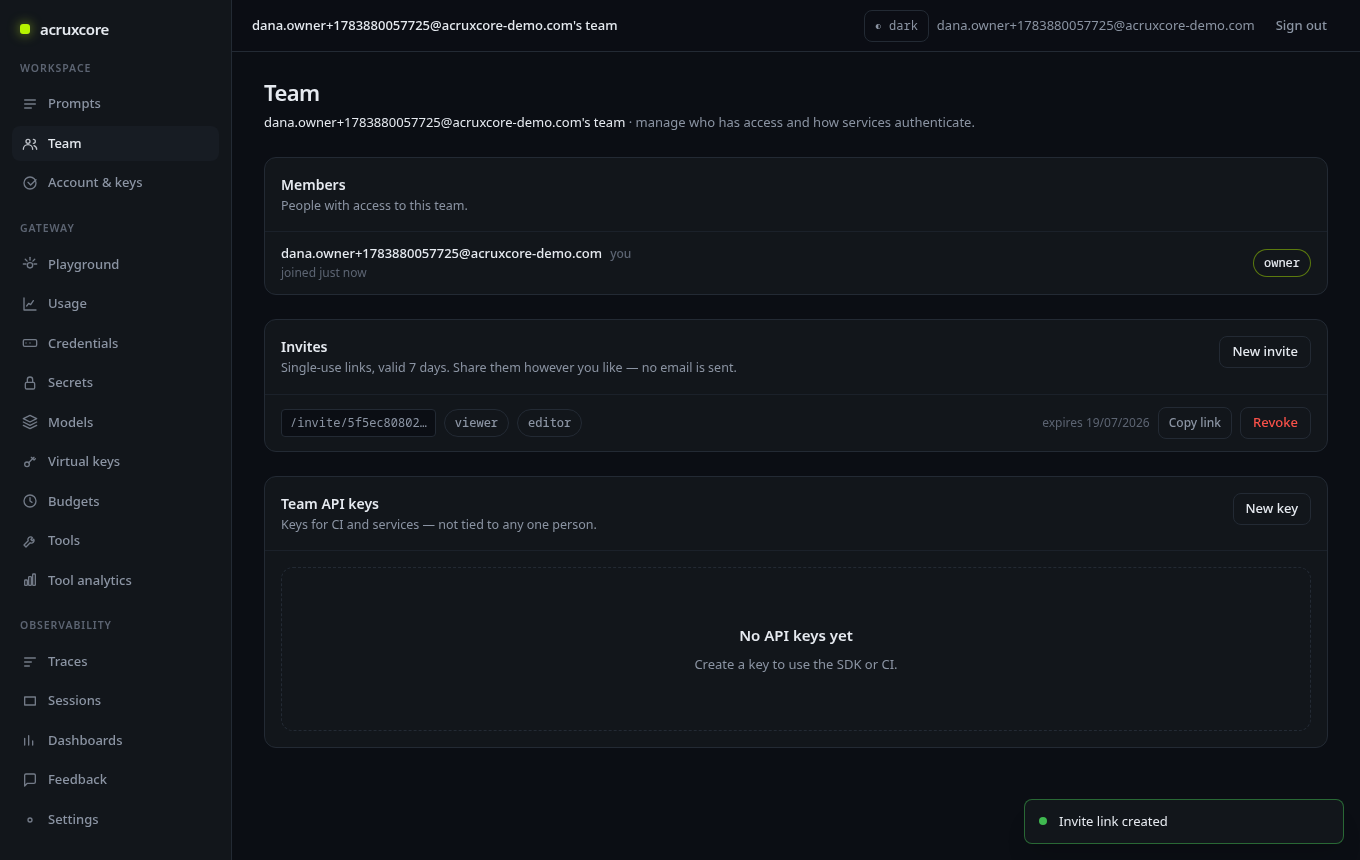The image size is (1360, 860).
Task: Click the Members section heading
Action: click(313, 185)
